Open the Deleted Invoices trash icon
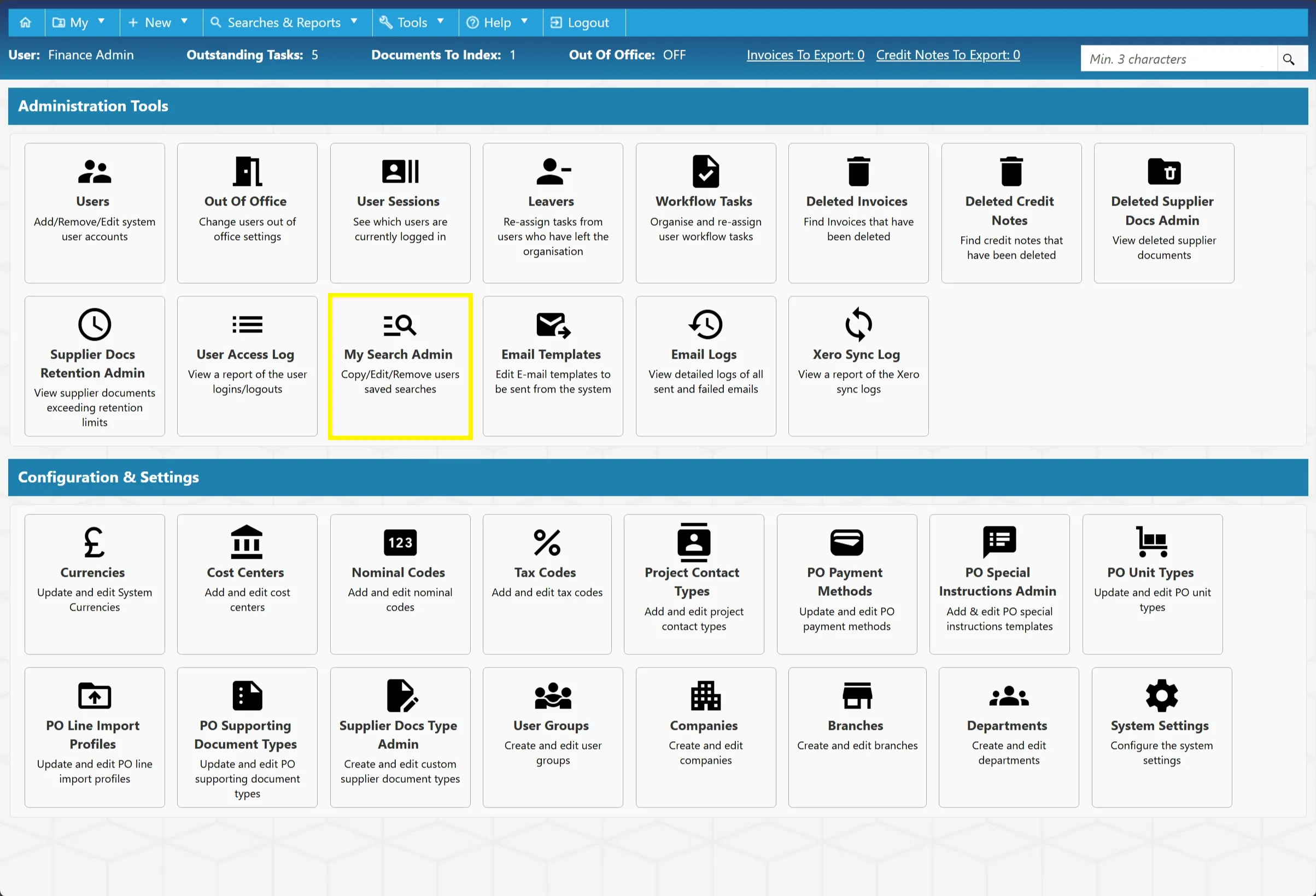The width and height of the screenshot is (1316, 896). tap(858, 172)
